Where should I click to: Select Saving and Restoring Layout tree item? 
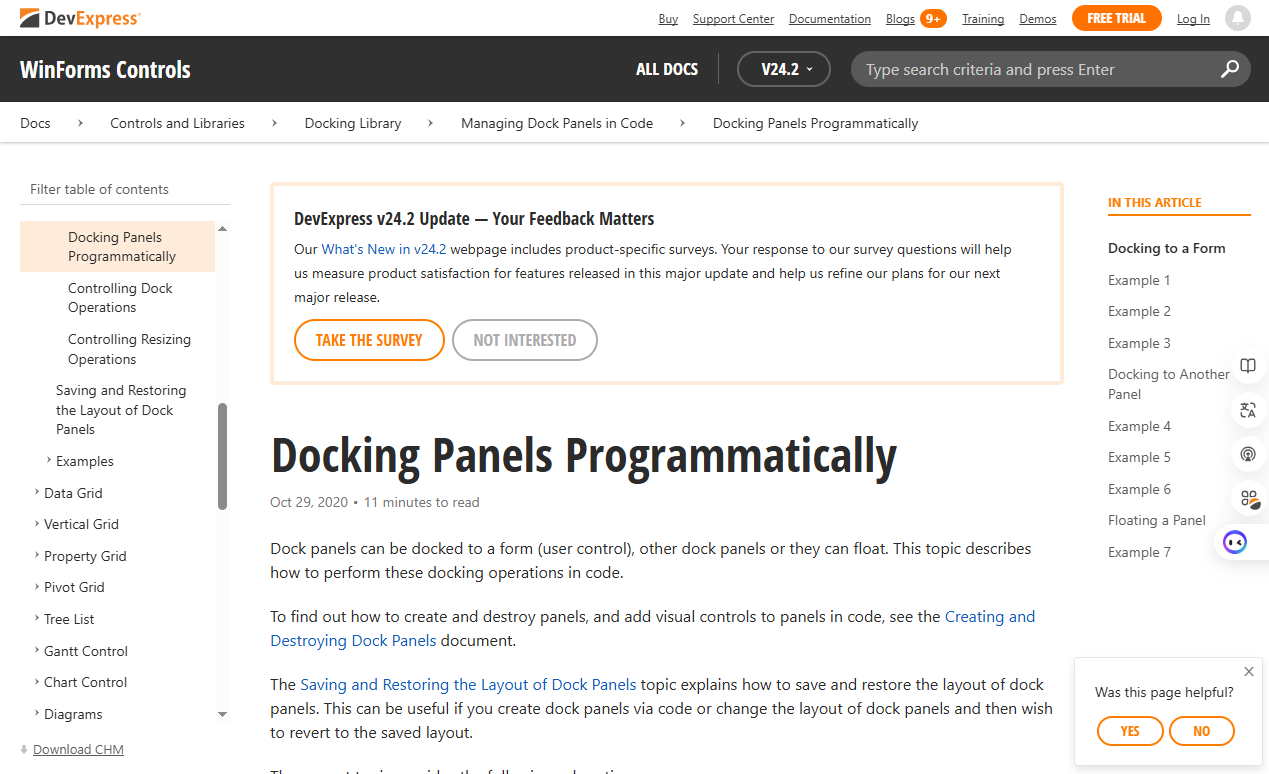[121, 410]
